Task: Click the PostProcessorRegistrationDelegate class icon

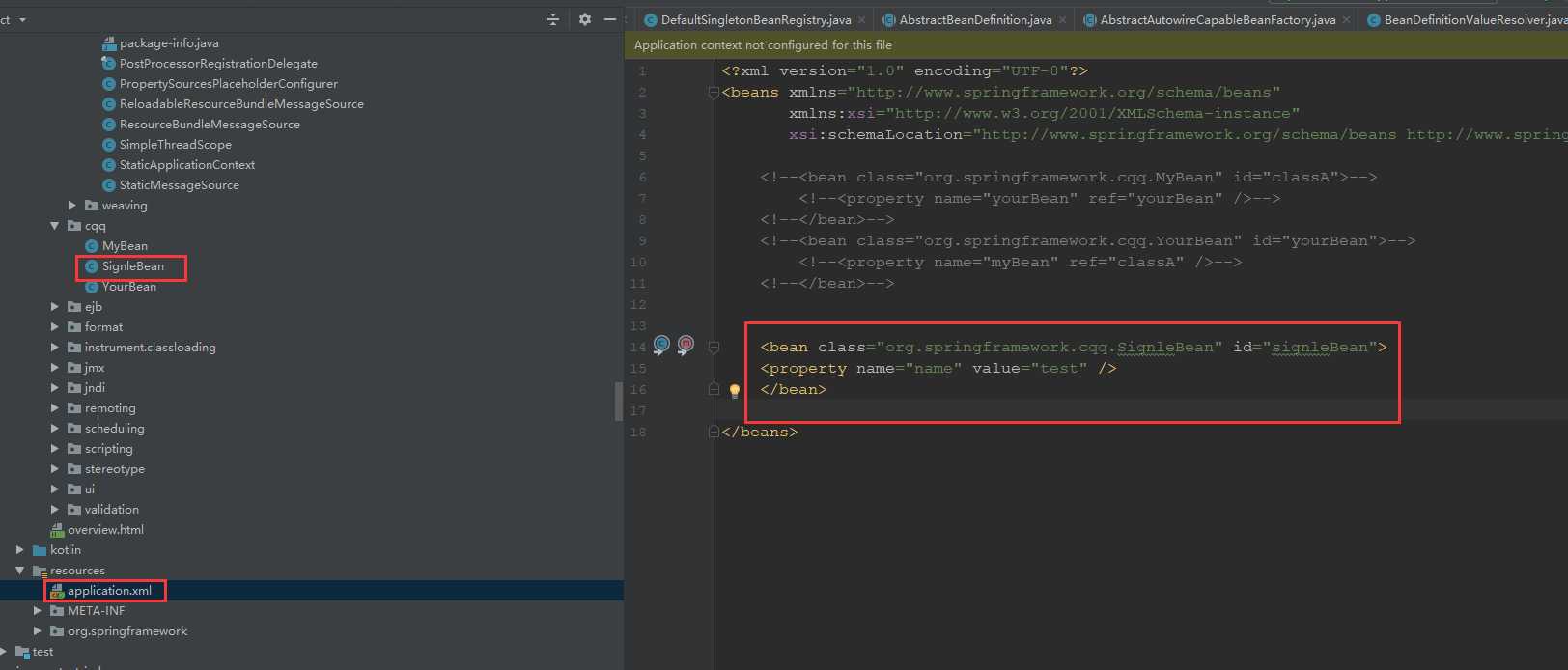Action: 109,64
